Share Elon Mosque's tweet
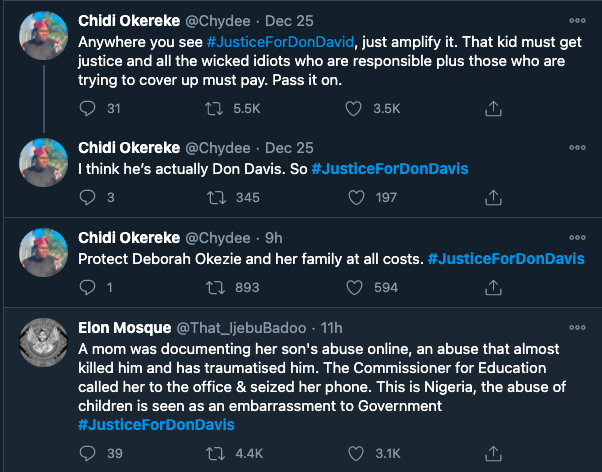 tap(492, 455)
